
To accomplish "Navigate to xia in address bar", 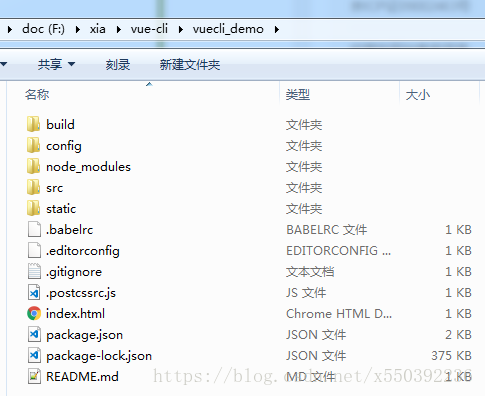I will (97, 29).
